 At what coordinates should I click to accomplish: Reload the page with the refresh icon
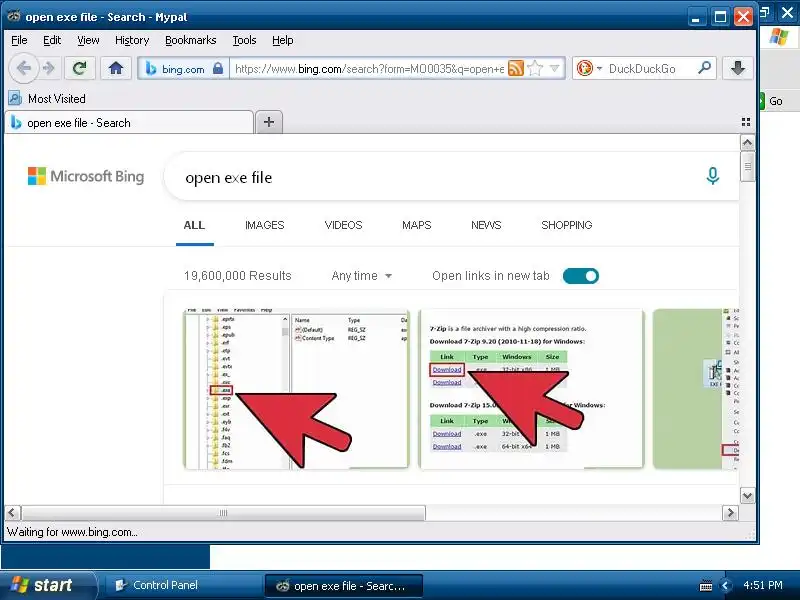tap(80, 68)
